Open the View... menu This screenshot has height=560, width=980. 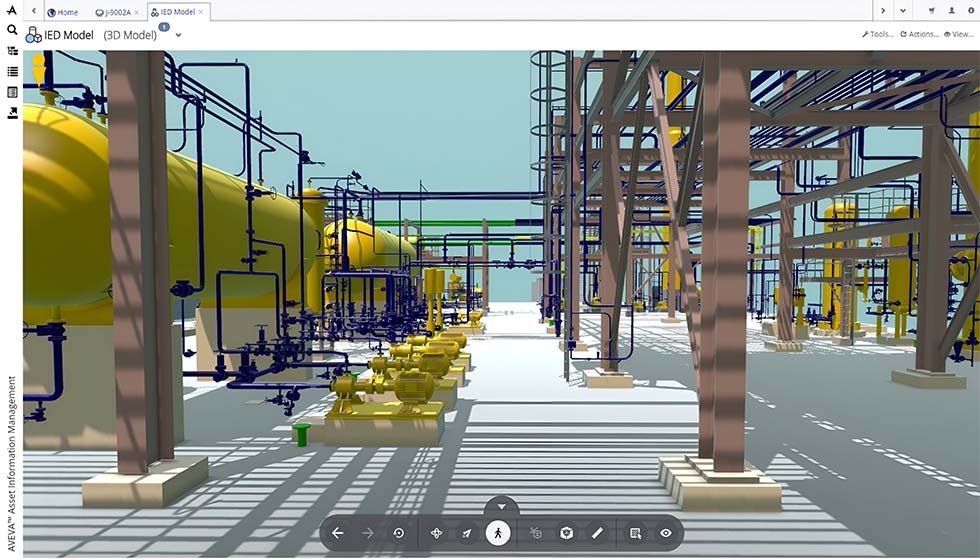coord(958,34)
